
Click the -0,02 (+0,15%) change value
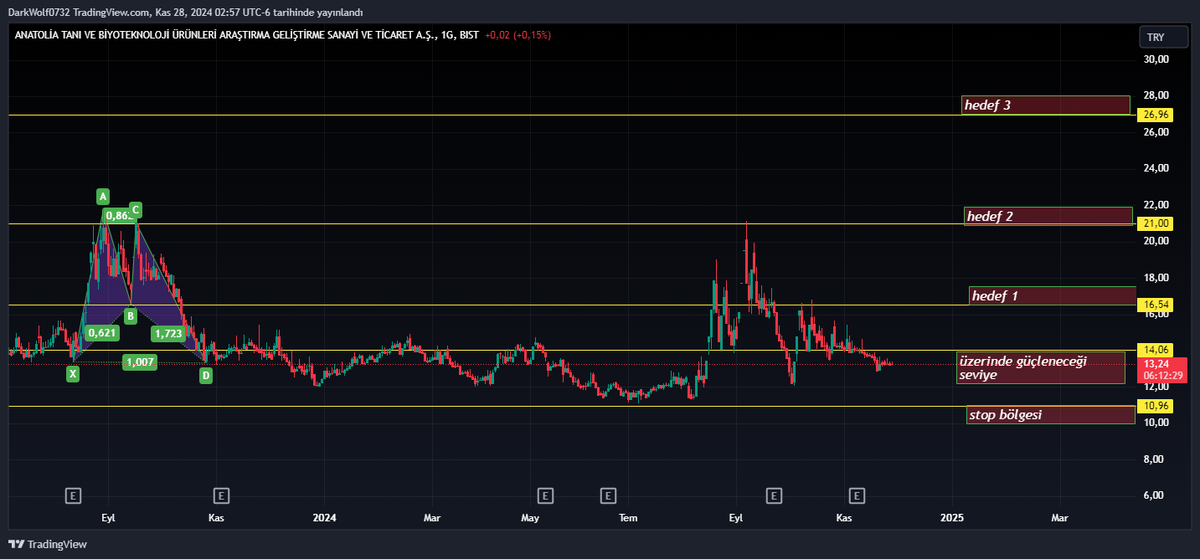click(518, 35)
